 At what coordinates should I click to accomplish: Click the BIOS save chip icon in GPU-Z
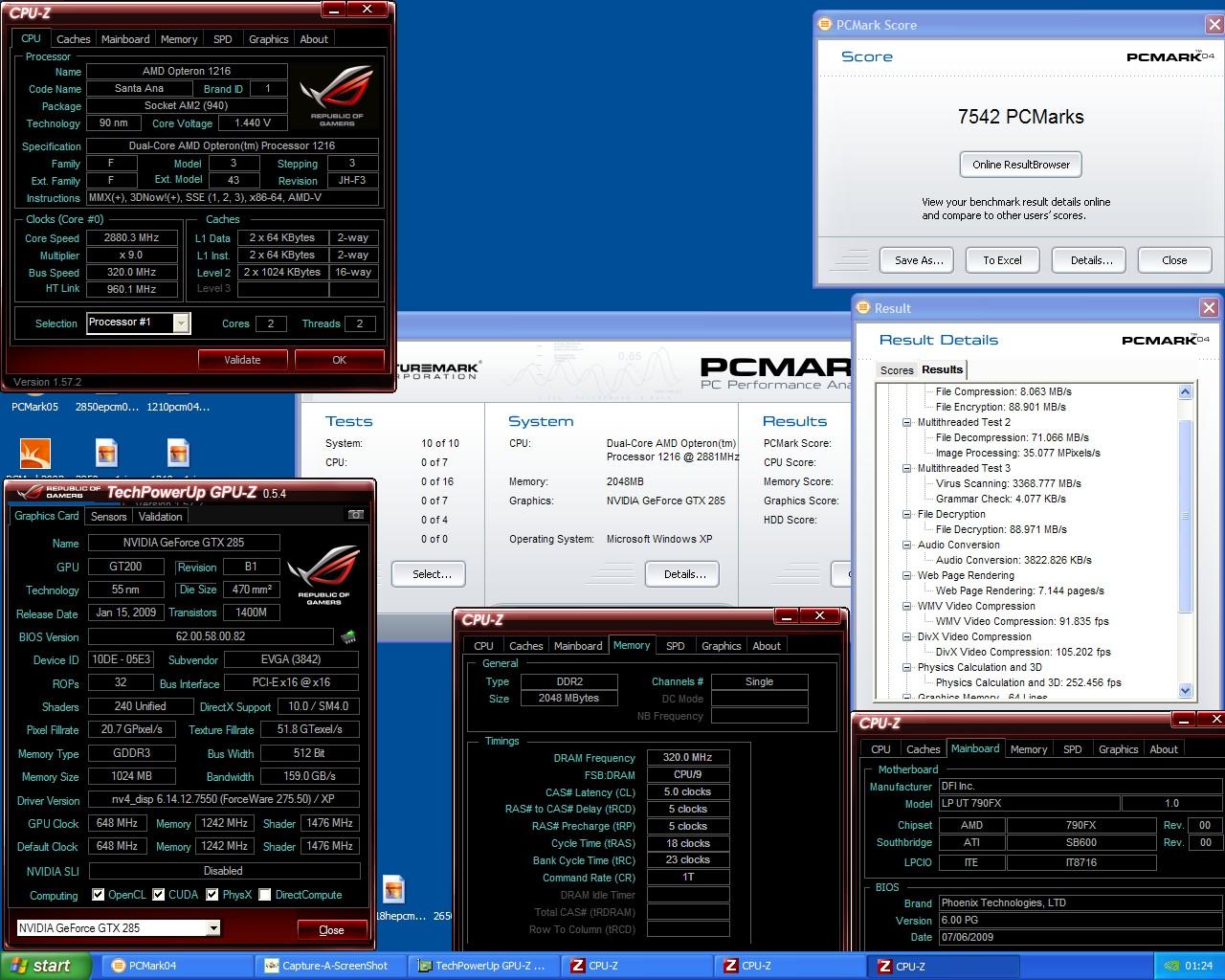coord(348,636)
